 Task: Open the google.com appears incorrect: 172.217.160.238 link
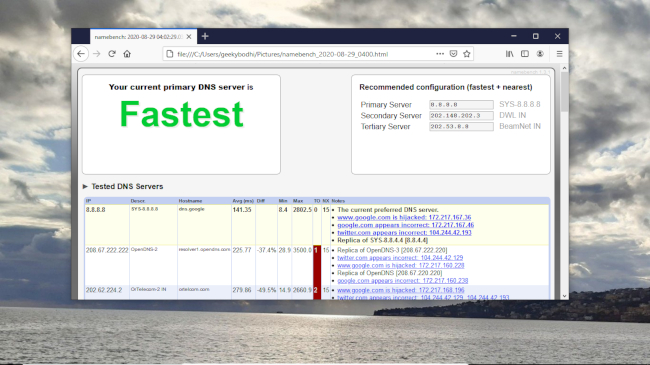click(403, 281)
